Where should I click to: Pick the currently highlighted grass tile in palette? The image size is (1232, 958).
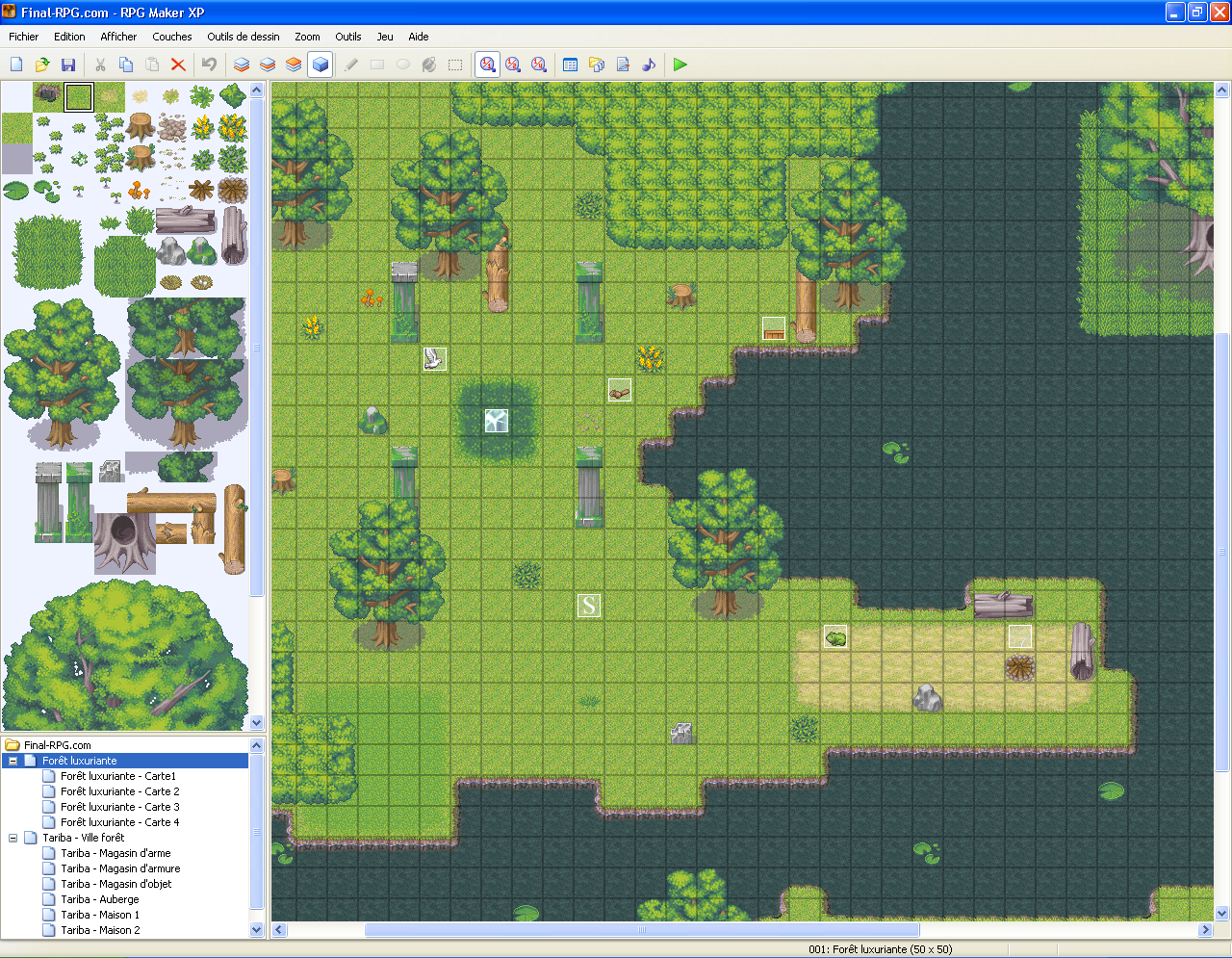click(79, 97)
